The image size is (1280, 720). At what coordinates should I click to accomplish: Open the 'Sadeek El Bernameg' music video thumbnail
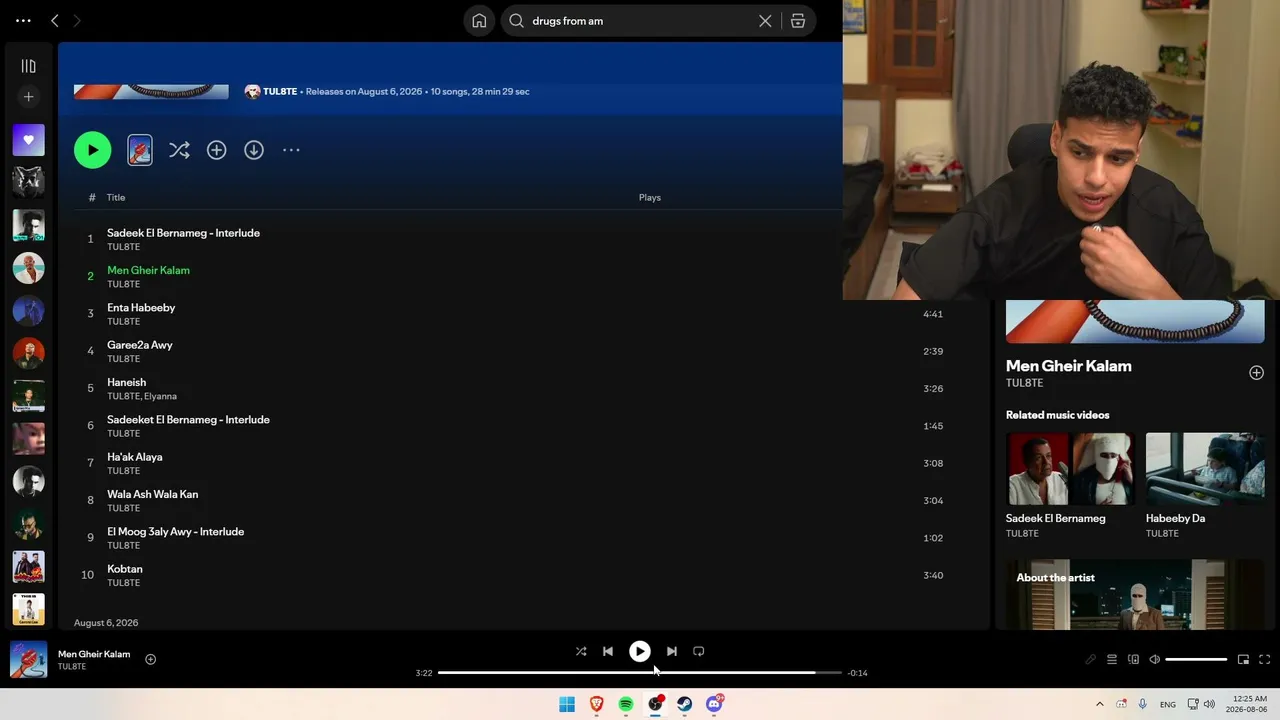pyautogui.click(x=1070, y=468)
